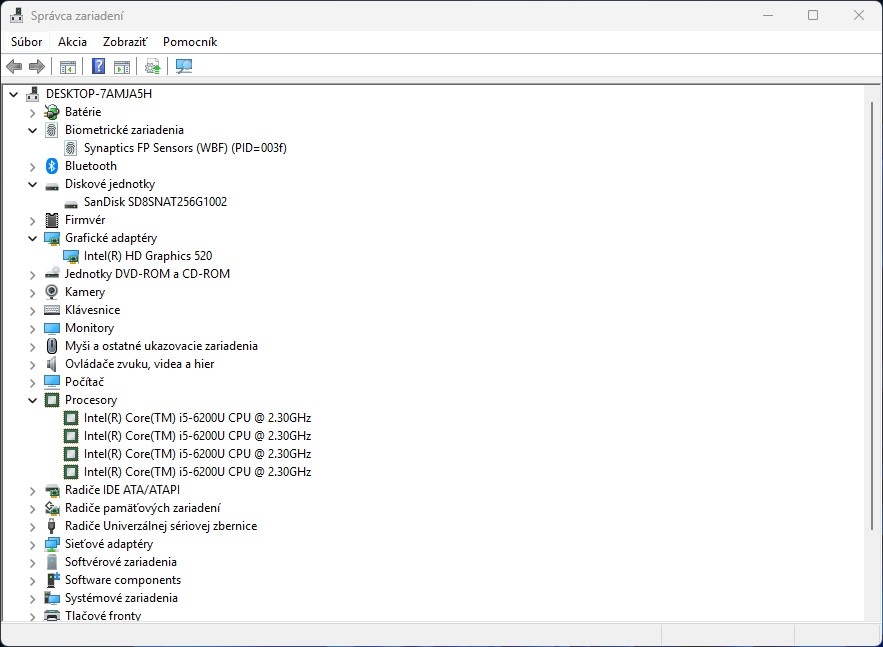
Task: Select SanDisk SD8SNAT256G1002 disk drive
Action: coord(155,202)
